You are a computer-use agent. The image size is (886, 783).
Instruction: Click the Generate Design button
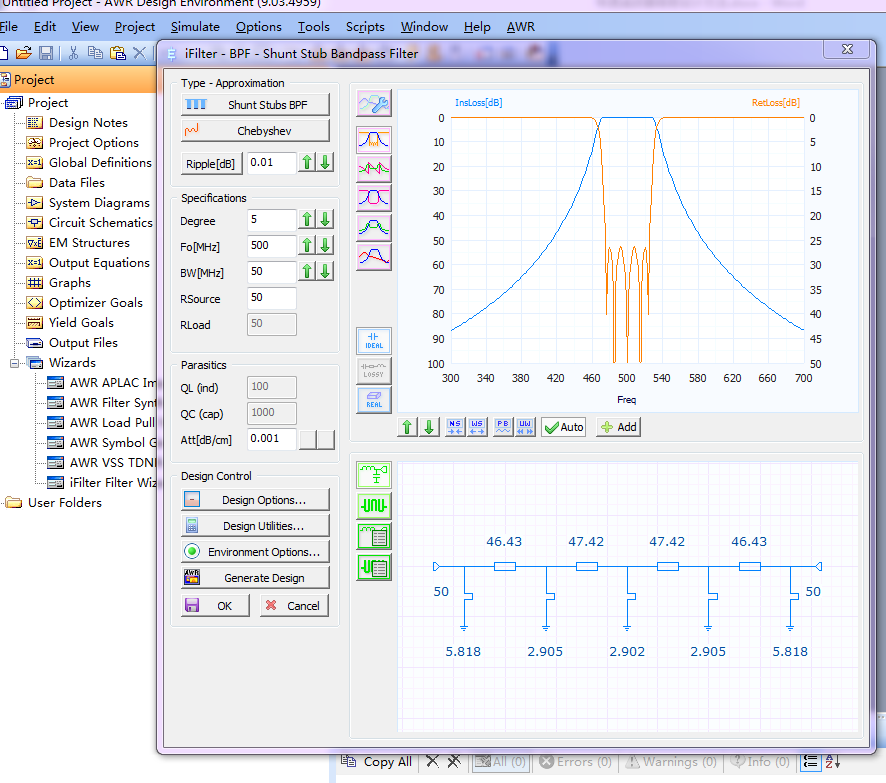(255, 578)
